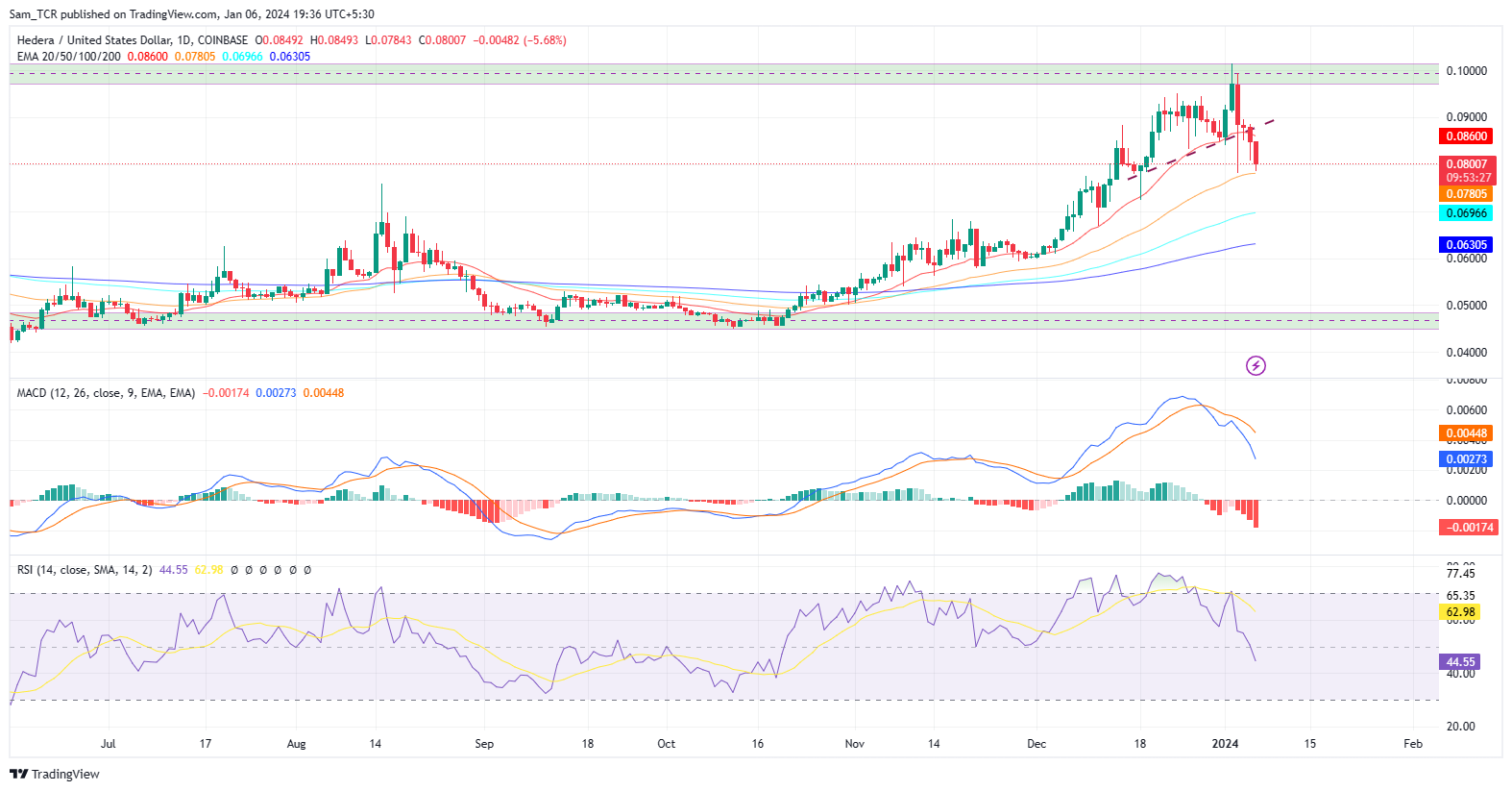Click the purple lightning bolt event icon
Screen dimensions: 1512x791
1256,365
